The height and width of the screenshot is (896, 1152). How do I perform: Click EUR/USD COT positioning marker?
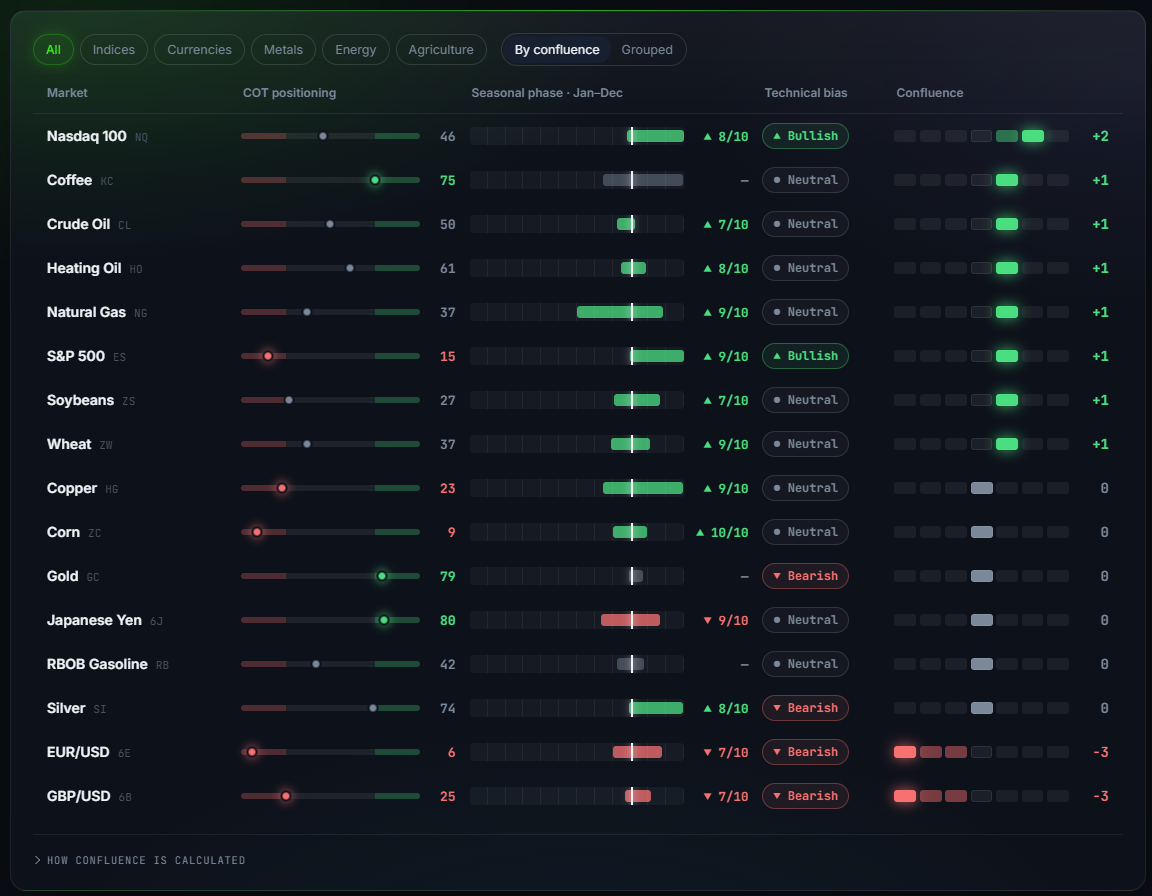pos(252,752)
